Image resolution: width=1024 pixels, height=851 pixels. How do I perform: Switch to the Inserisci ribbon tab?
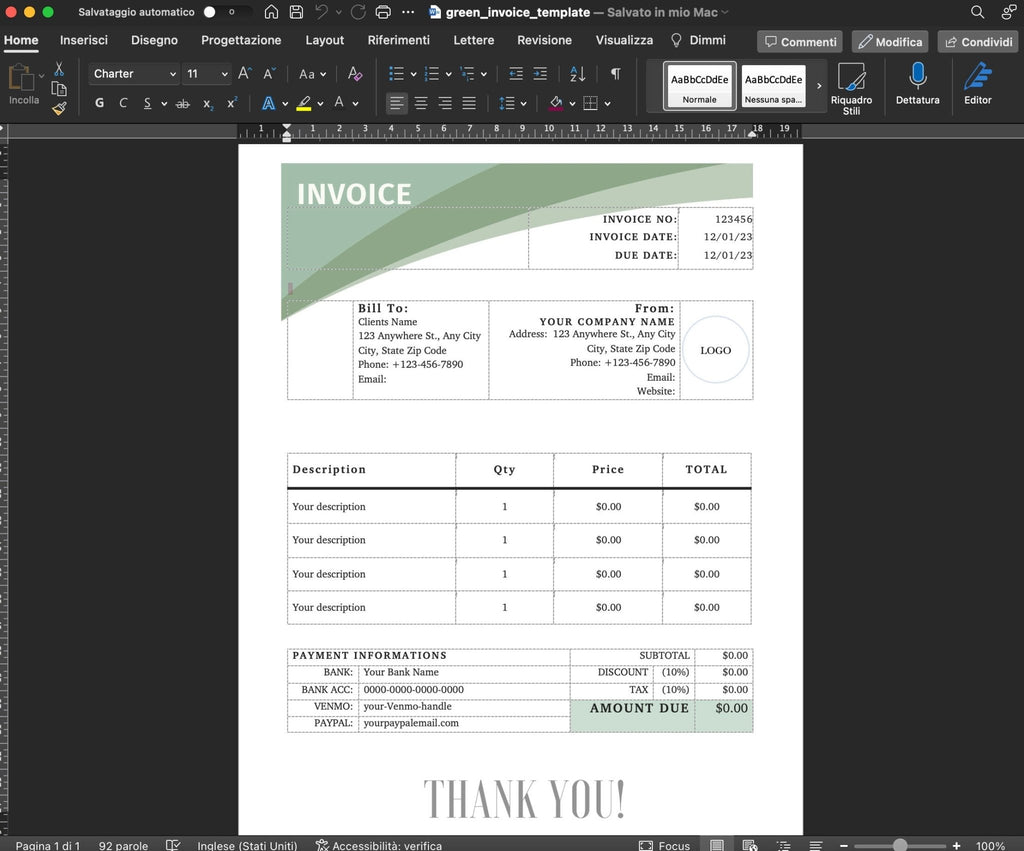pos(83,40)
